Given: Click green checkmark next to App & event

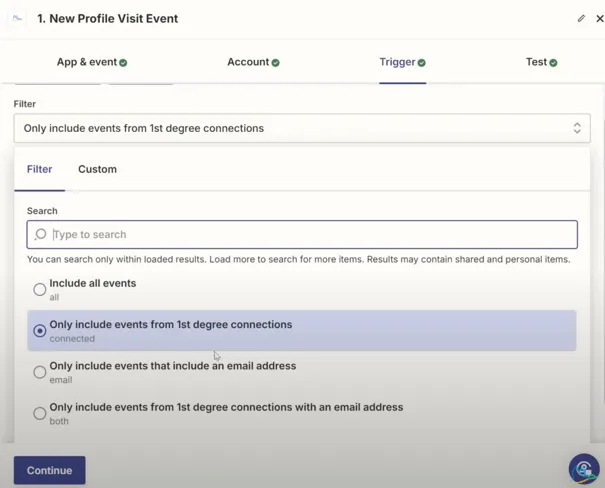Looking at the screenshot, I should [x=123, y=62].
